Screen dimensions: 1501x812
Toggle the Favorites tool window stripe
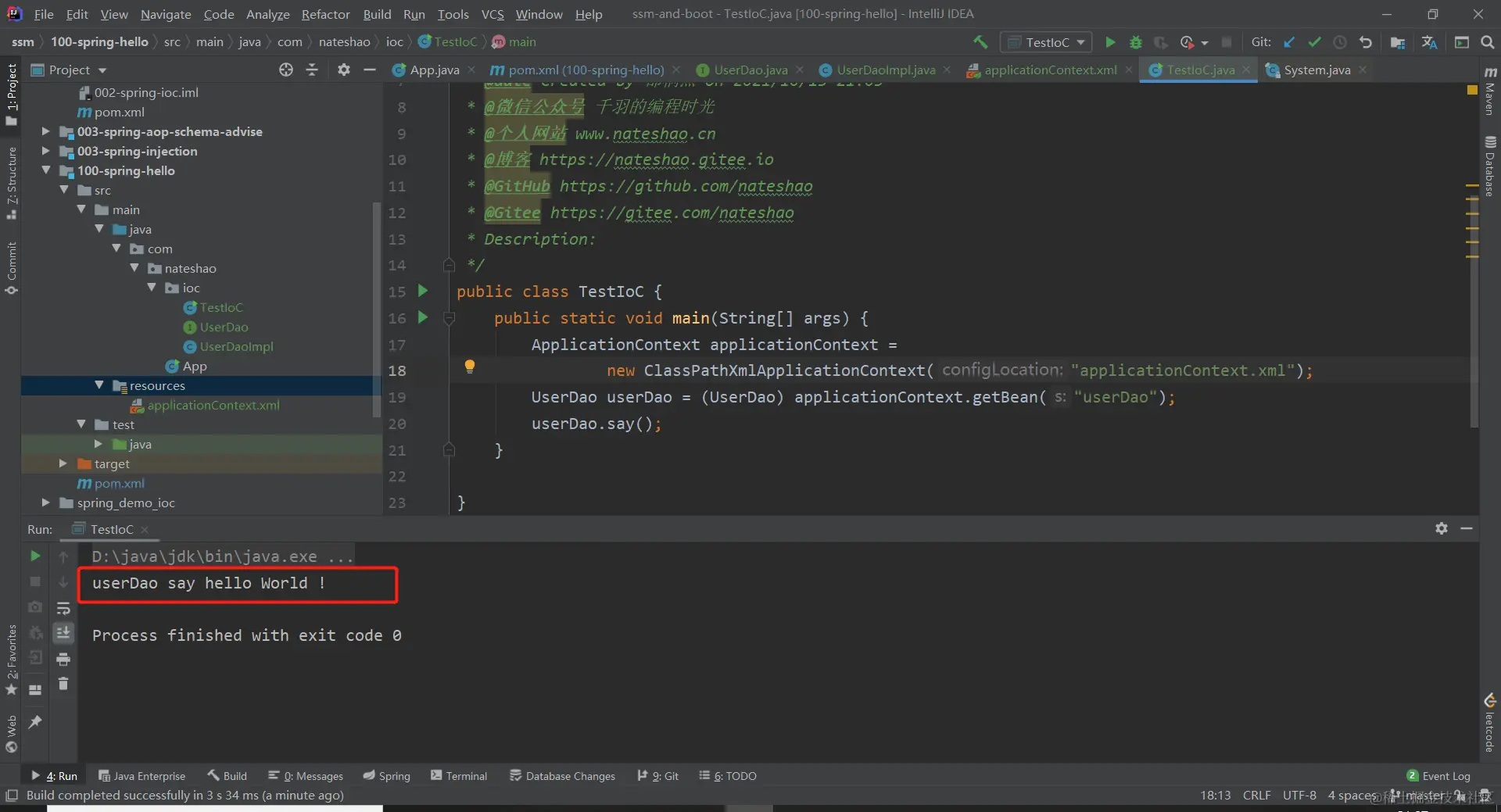point(12,660)
